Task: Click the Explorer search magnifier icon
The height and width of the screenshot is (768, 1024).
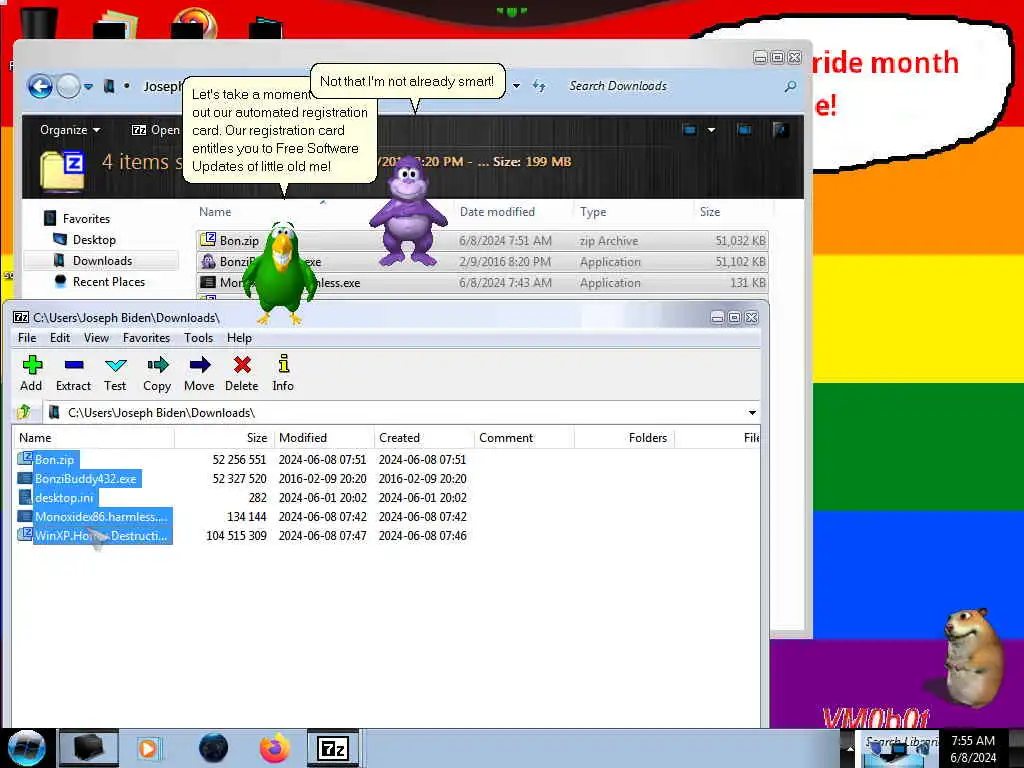Action: tap(790, 86)
